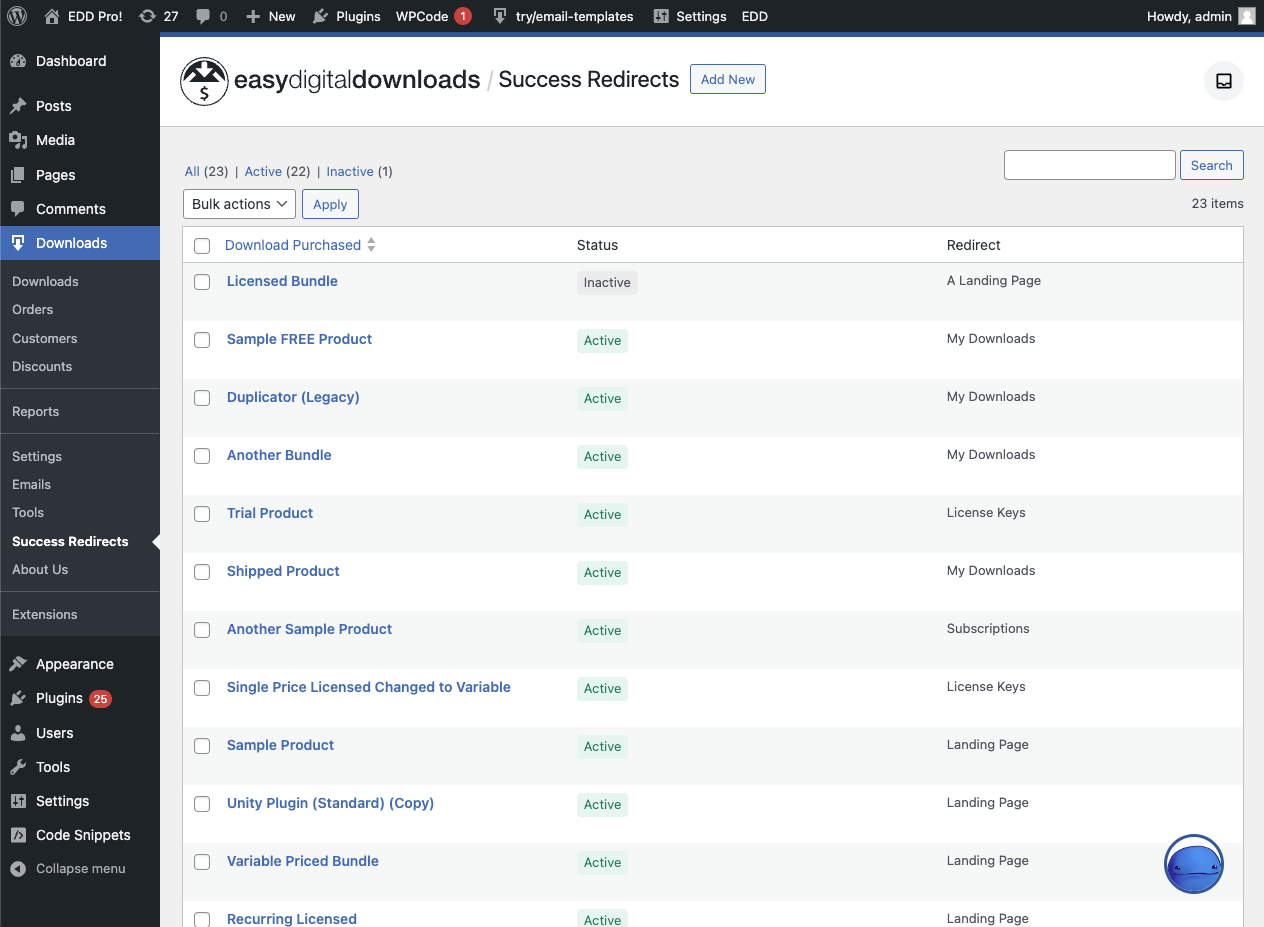Open the Emails item in sidebar menu

pyautogui.click(x=32, y=484)
